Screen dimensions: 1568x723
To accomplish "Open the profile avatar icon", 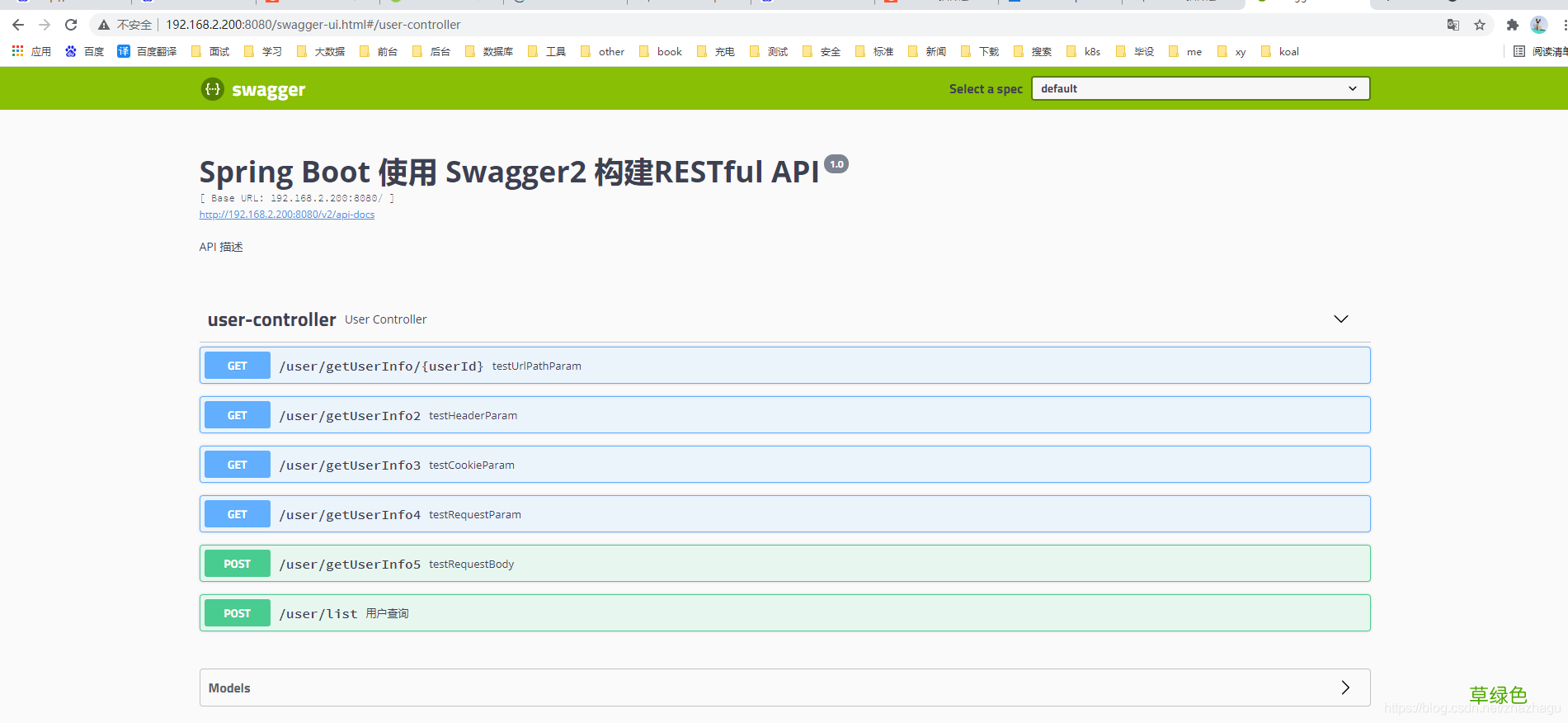I will 1538,25.
